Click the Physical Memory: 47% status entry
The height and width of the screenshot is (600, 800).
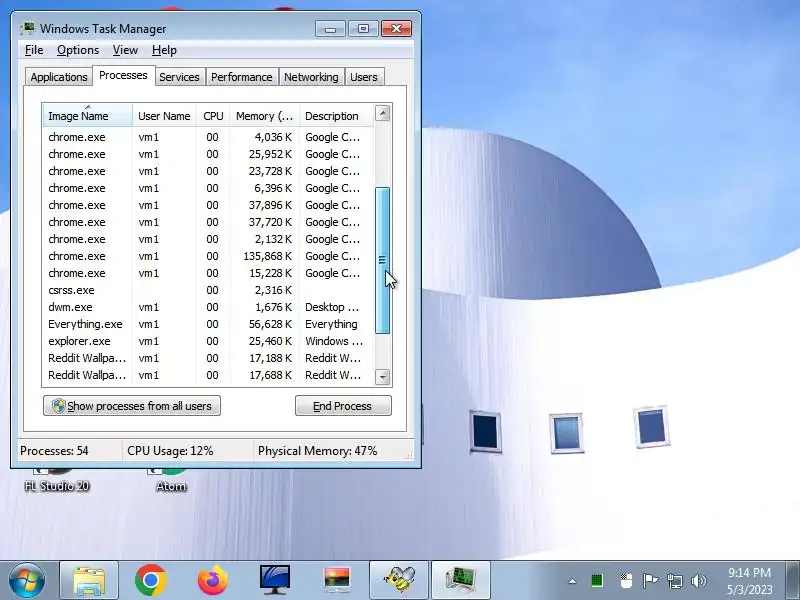(317, 451)
